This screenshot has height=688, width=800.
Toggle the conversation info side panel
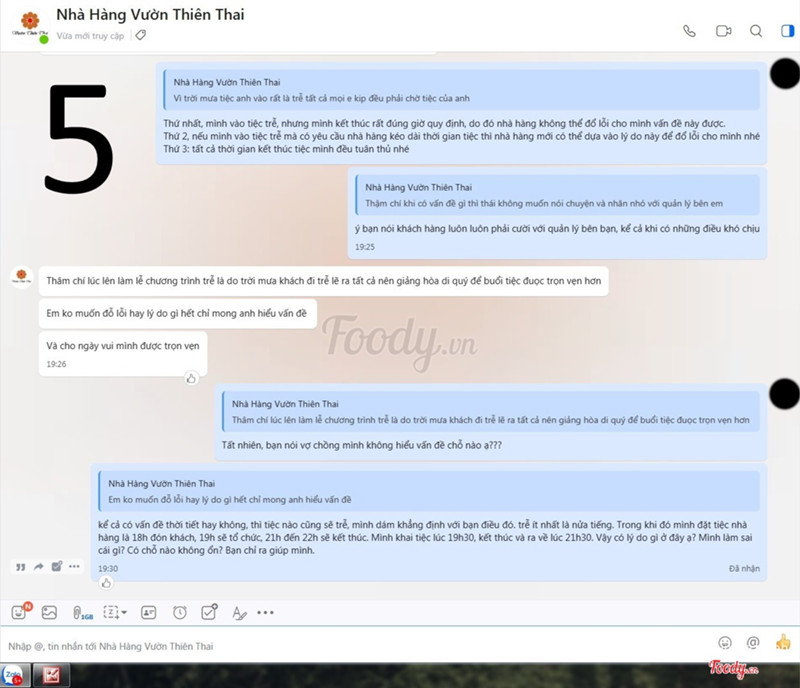point(787,31)
